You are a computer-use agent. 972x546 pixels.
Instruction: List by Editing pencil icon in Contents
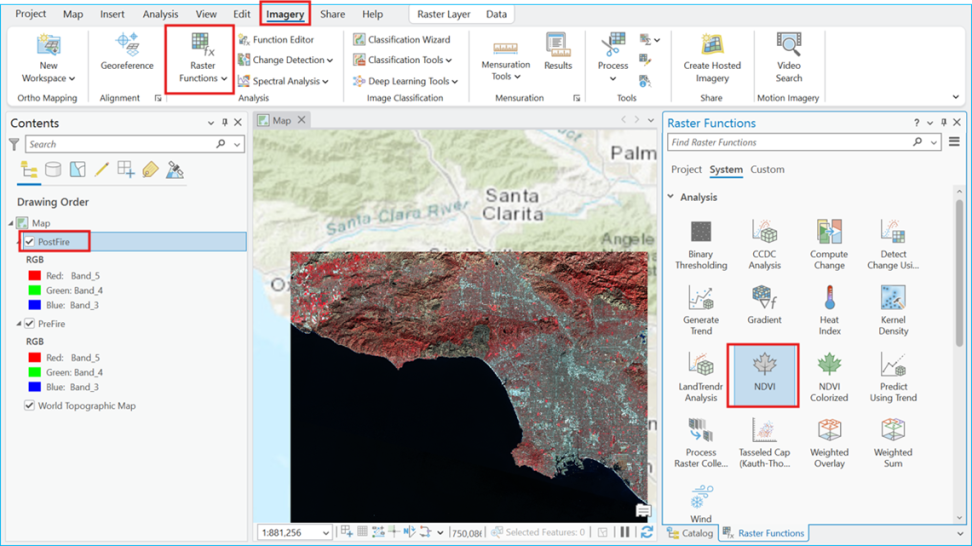(102, 169)
